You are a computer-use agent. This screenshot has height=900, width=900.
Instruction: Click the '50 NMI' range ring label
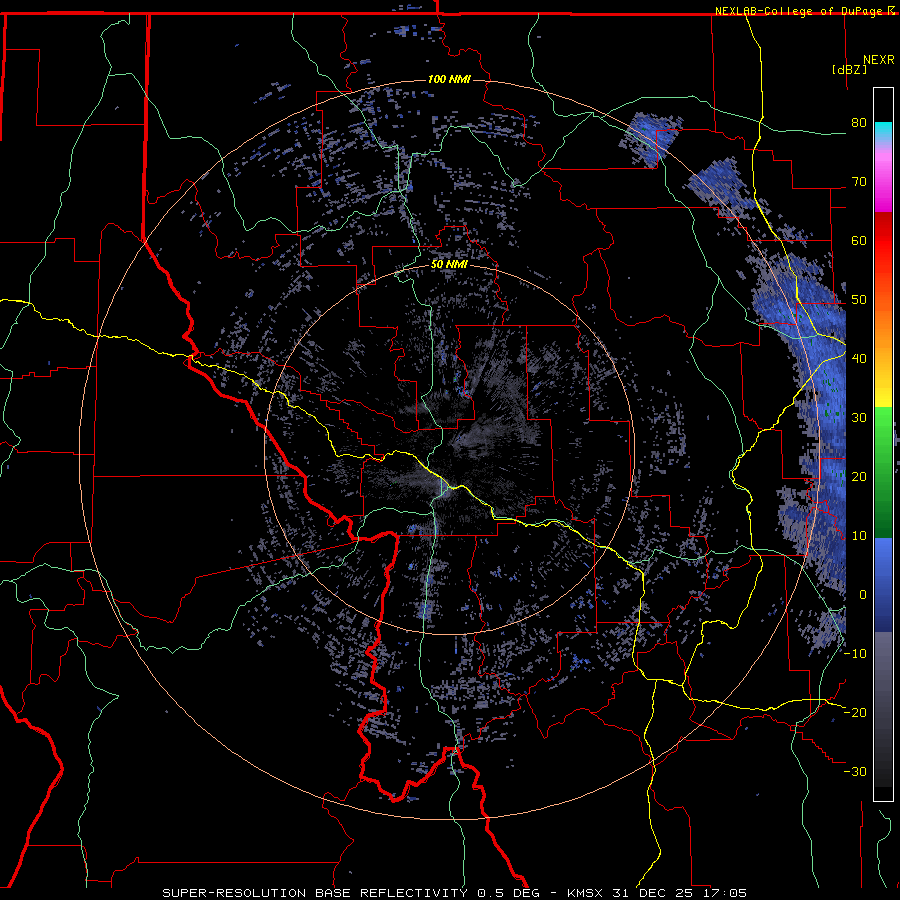449,265
